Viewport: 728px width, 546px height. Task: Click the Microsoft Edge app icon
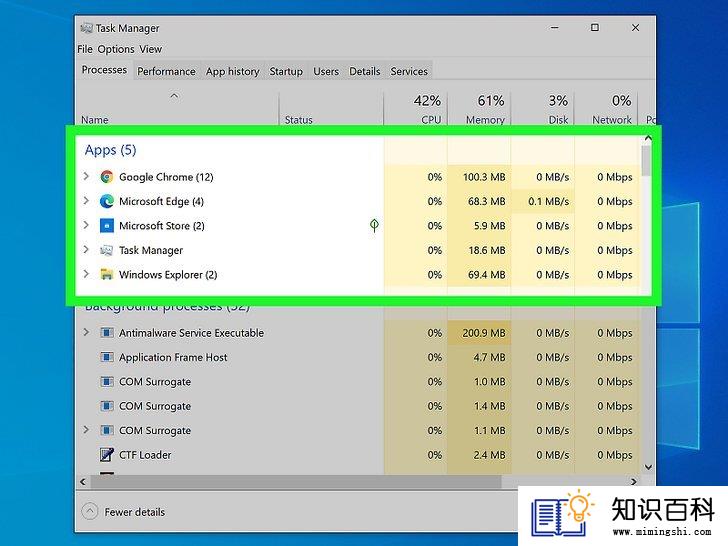tap(107, 201)
